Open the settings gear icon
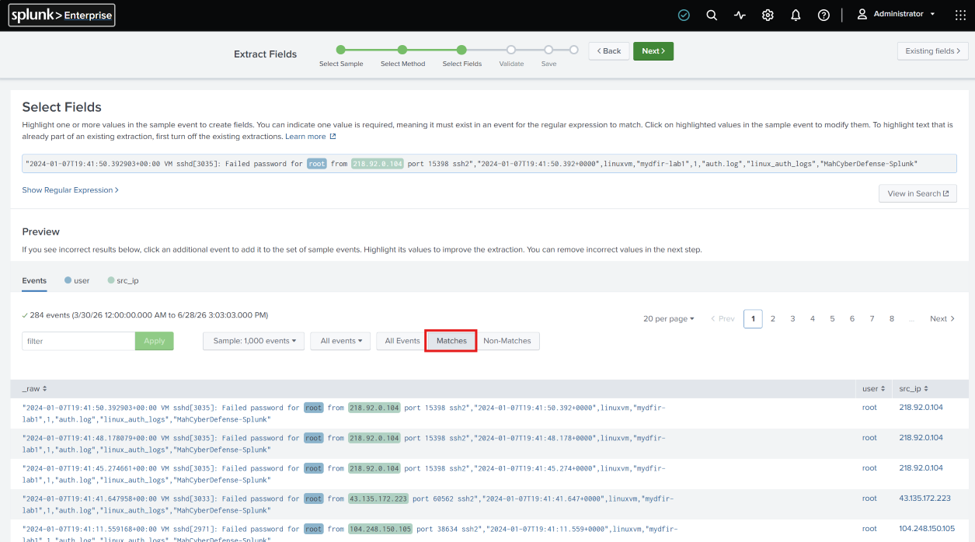 [x=767, y=15]
